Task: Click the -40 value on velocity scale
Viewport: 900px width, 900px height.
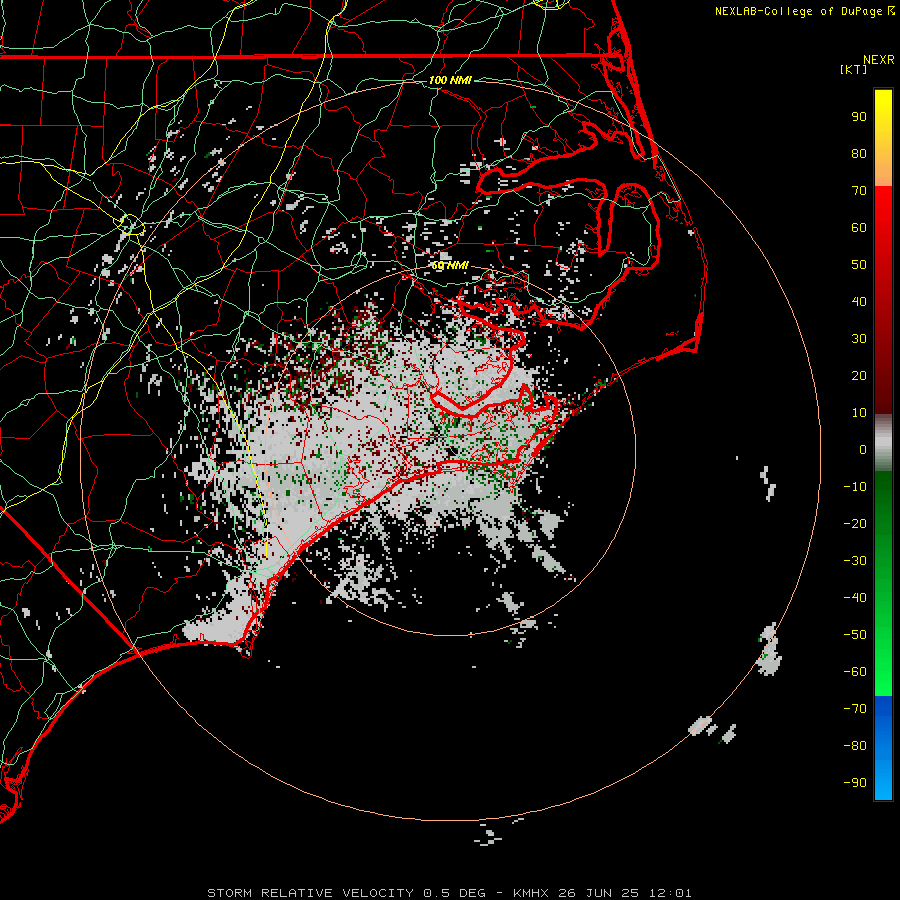Action: [x=855, y=598]
